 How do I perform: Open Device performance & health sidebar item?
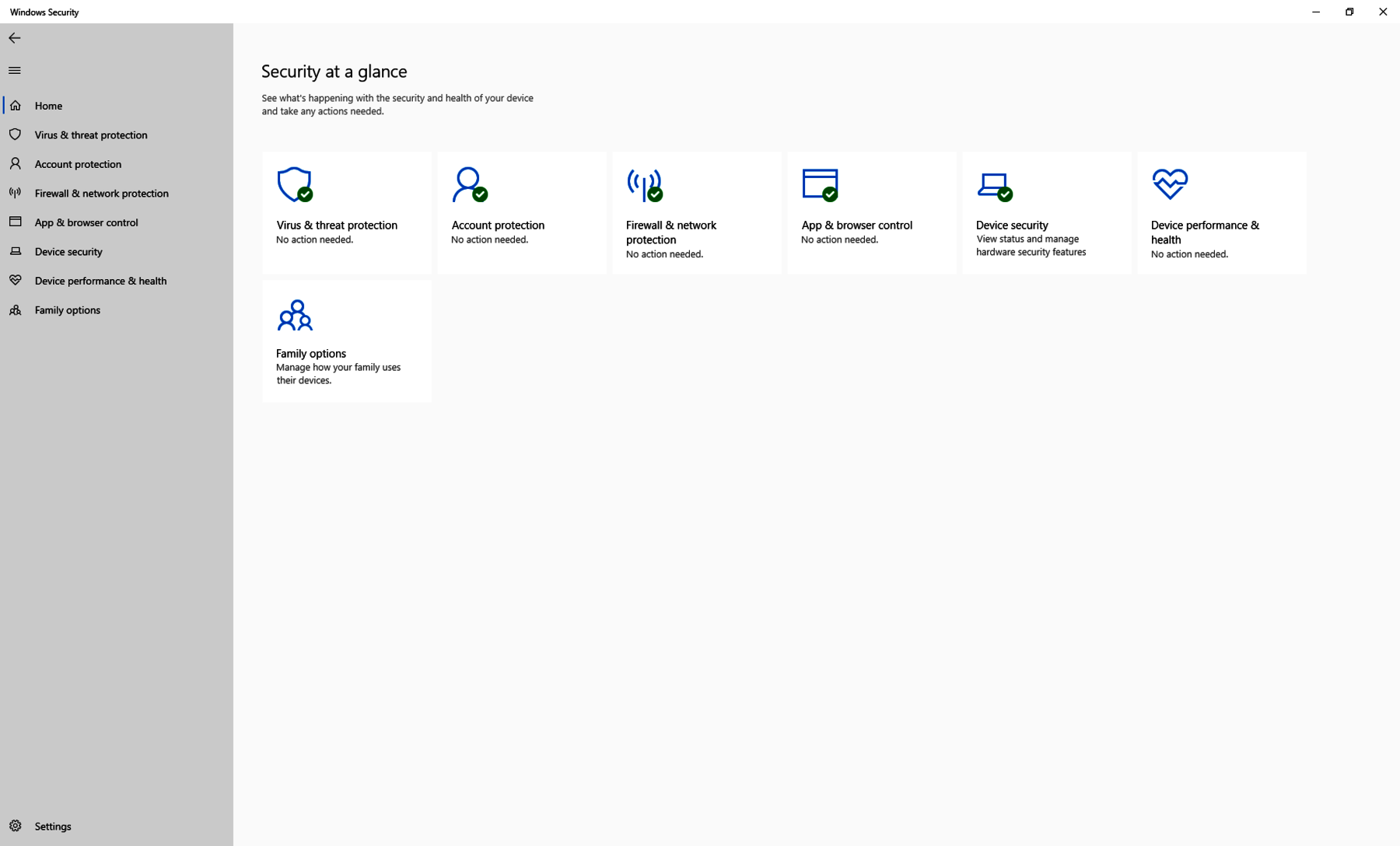pos(100,281)
